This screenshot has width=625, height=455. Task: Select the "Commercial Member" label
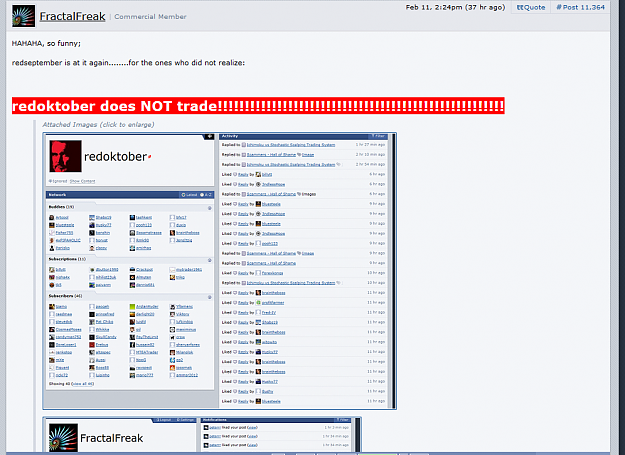click(150, 17)
